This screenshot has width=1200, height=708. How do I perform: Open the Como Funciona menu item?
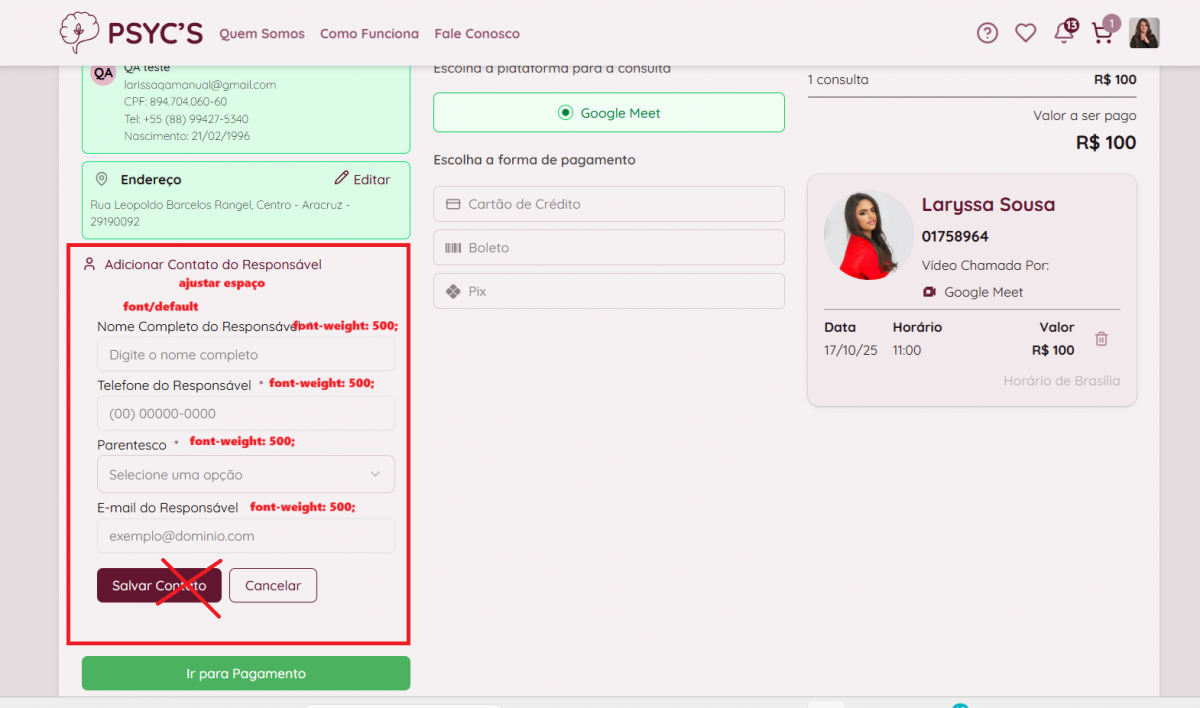(x=369, y=34)
